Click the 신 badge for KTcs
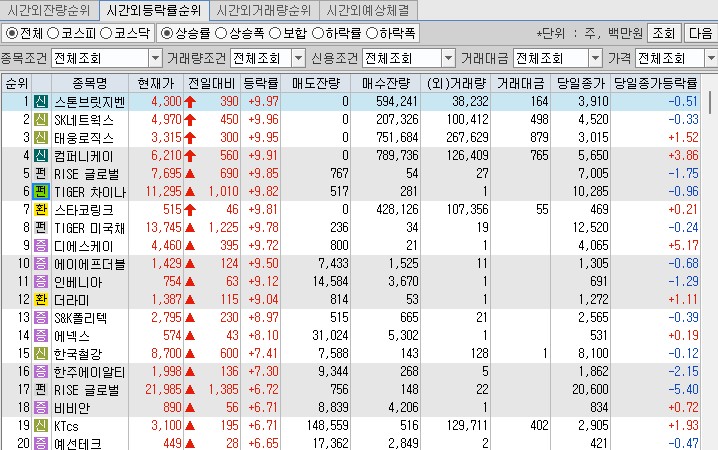Image resolution: width=718 pixels, height=450 pixels. coord(41,426)
